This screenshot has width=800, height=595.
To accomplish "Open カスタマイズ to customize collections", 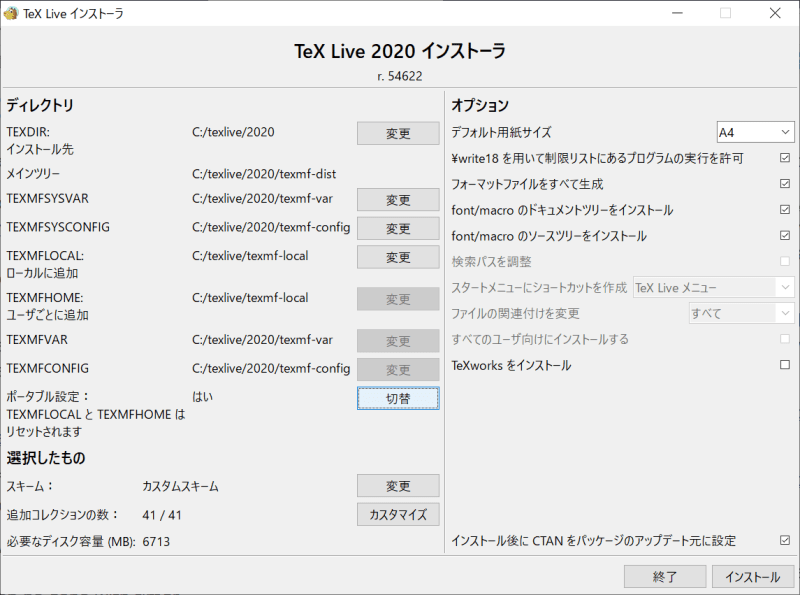I will pyautogui.click(x=398, y=514).
